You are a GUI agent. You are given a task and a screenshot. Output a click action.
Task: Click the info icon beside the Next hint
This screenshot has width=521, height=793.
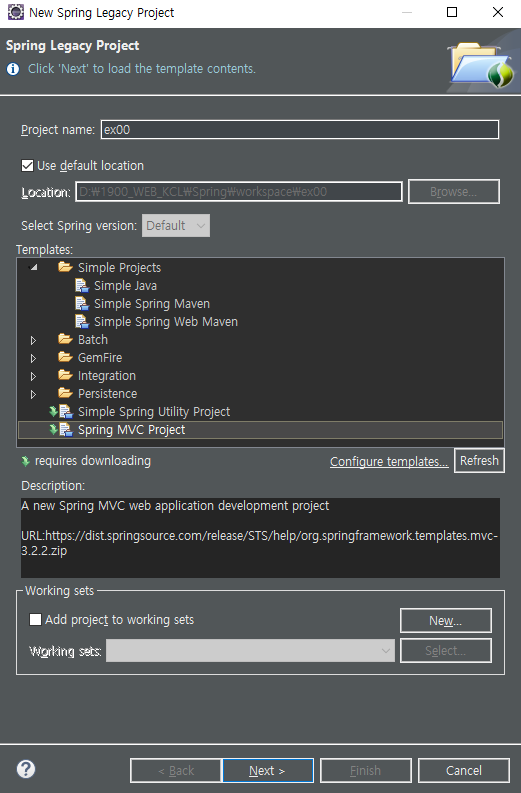click(x=13, y=69)
